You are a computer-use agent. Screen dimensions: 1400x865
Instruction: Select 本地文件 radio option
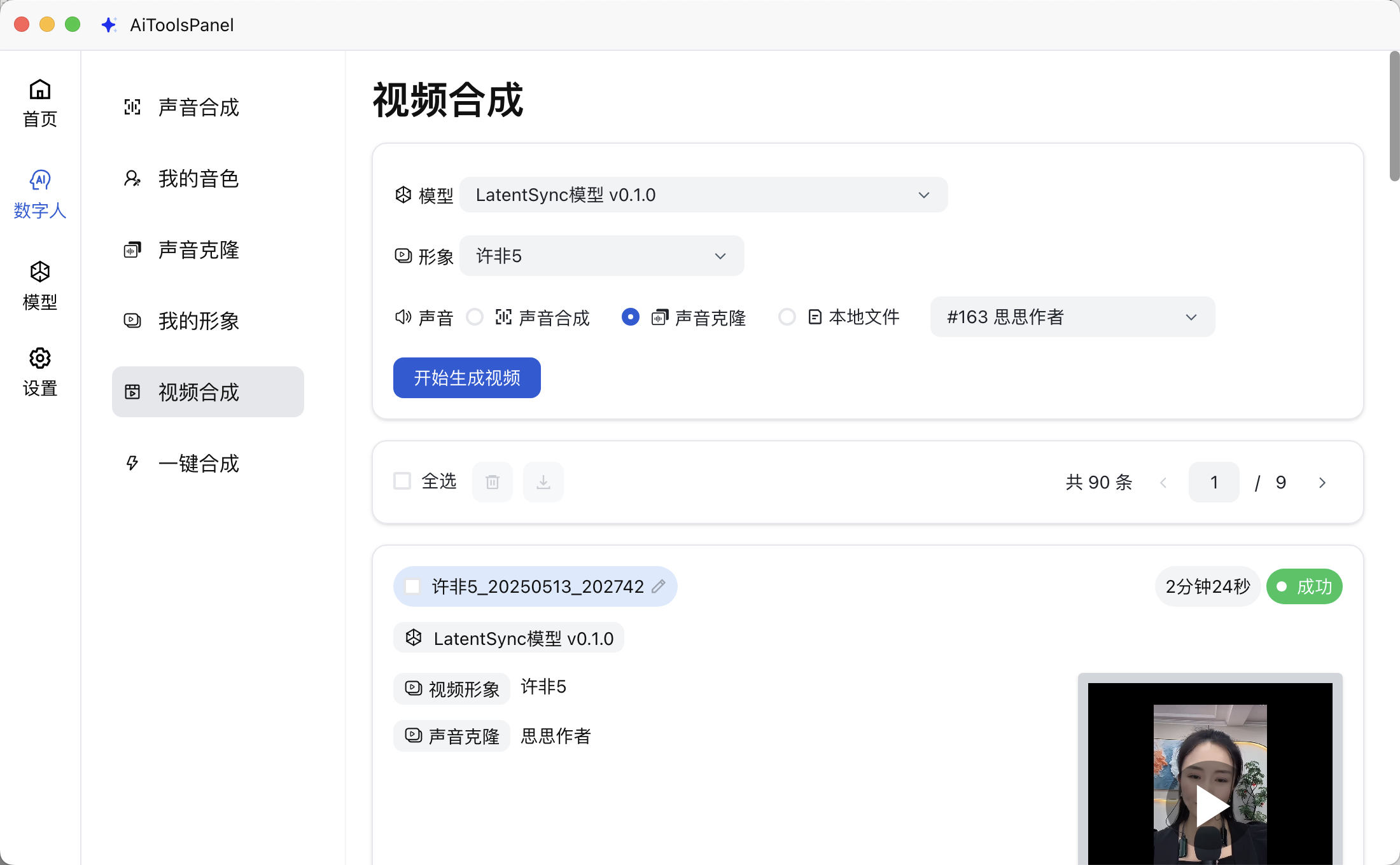(787, 317)
